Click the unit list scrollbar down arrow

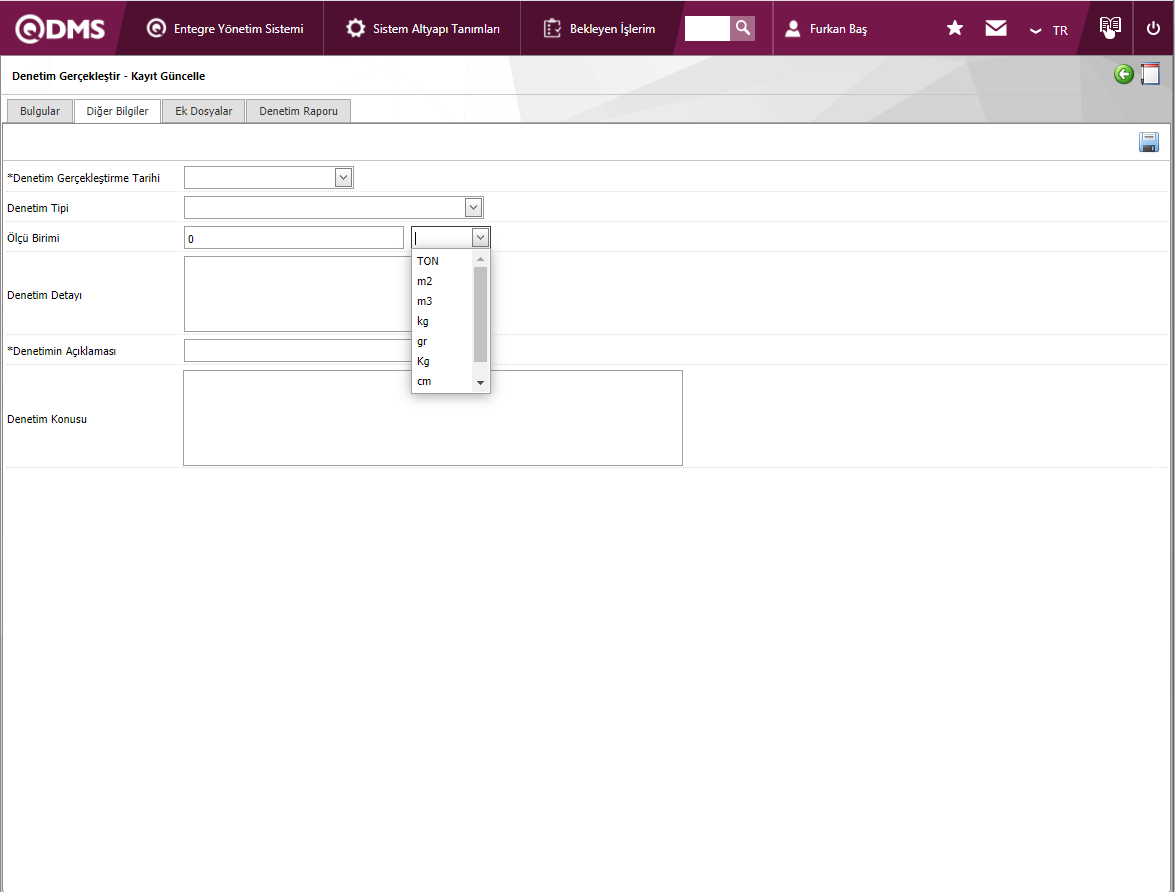[480, 383]
